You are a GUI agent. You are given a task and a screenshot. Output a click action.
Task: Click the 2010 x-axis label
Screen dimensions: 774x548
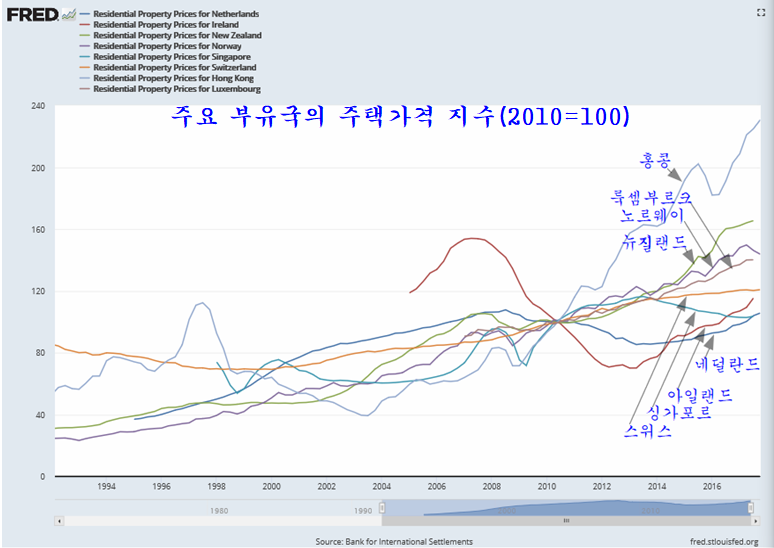(546, 486)
